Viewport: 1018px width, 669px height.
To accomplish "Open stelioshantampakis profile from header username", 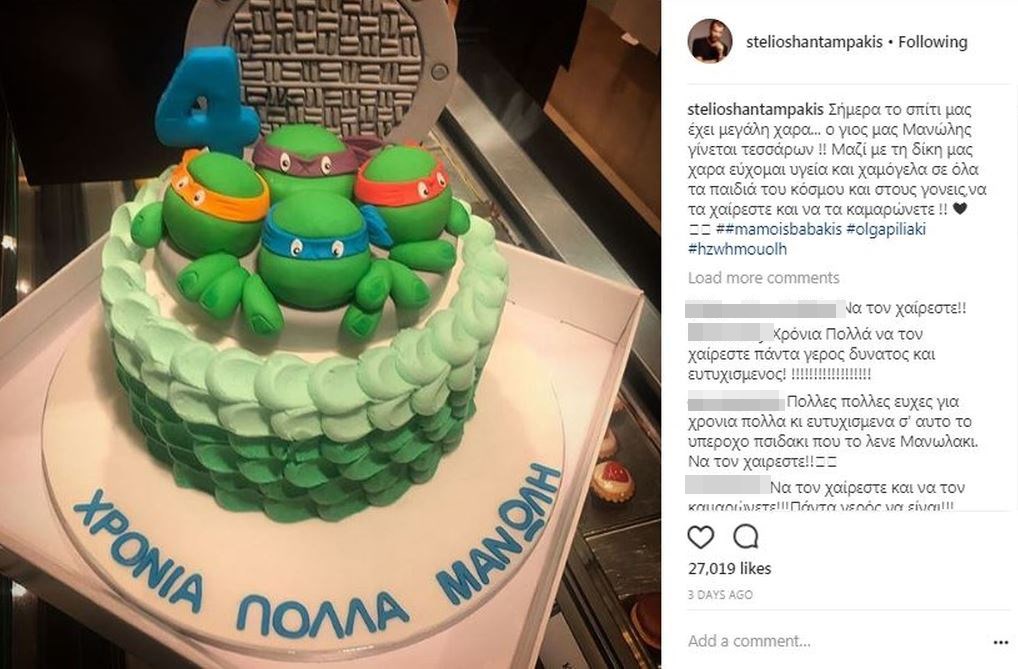I will (x=814, y=42).
